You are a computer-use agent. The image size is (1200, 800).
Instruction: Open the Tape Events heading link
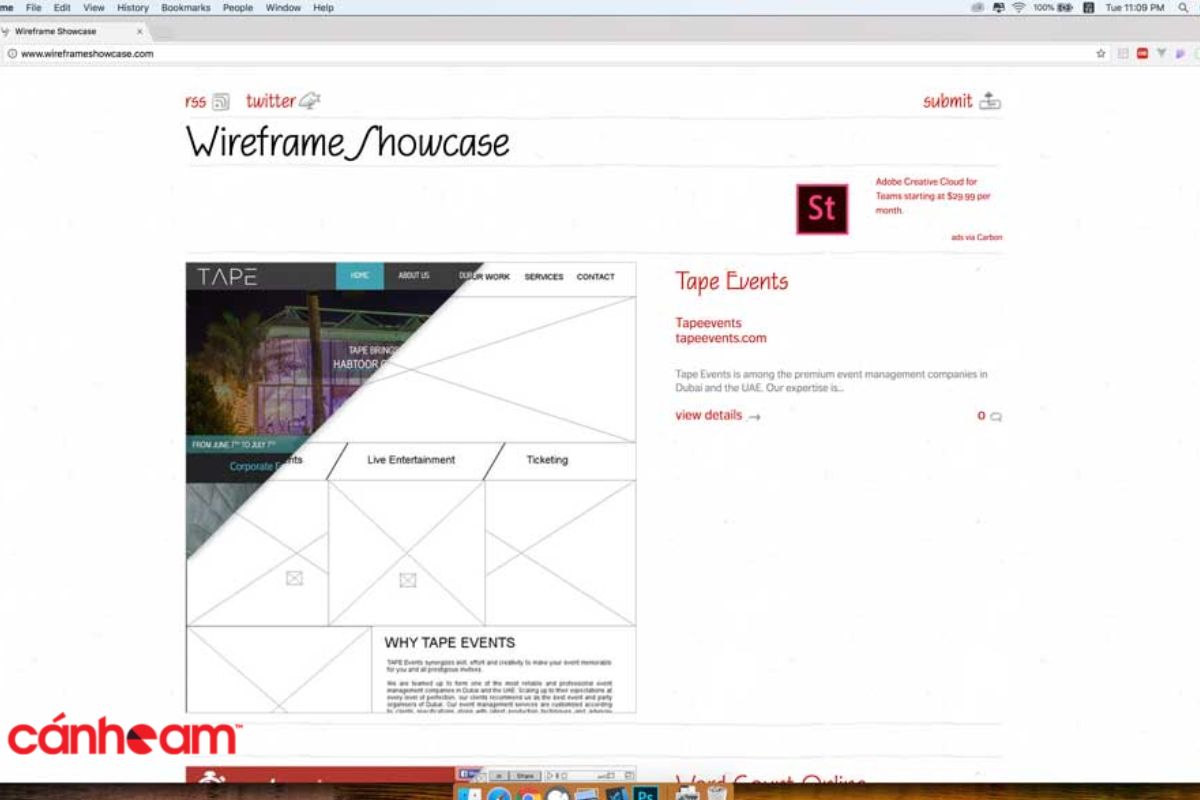click(x=732, y=281)
